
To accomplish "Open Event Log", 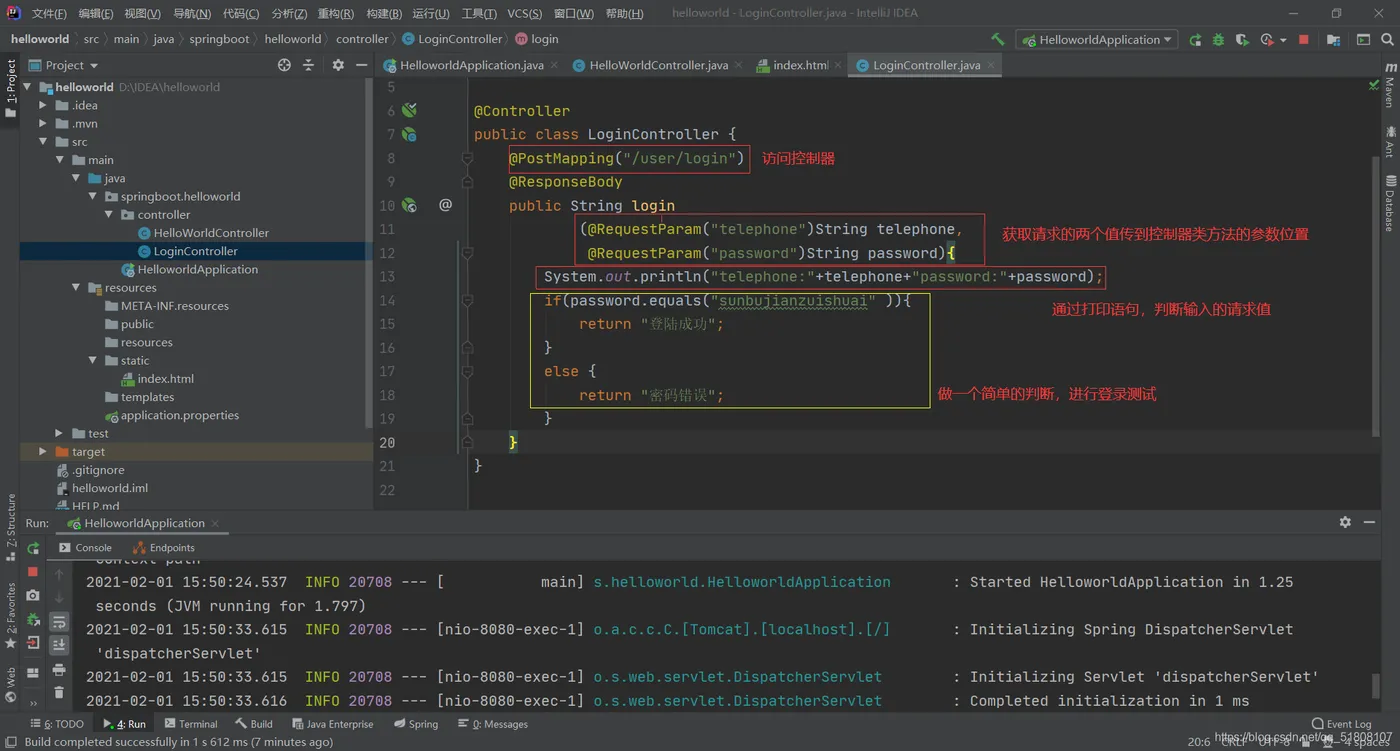I will click(x=1341, y=724).
